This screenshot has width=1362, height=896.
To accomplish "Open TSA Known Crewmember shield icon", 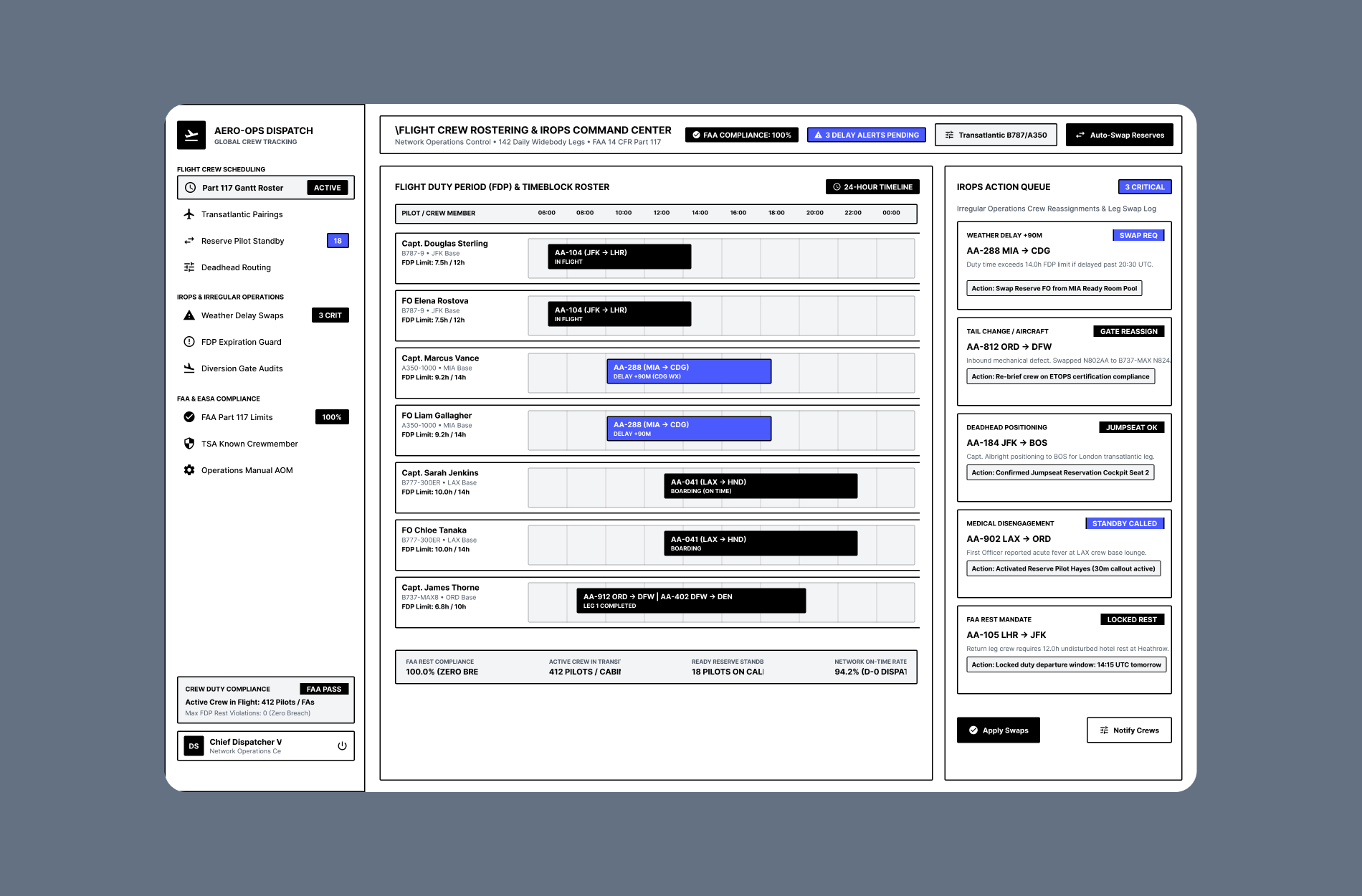I will [x=189, y=444].
